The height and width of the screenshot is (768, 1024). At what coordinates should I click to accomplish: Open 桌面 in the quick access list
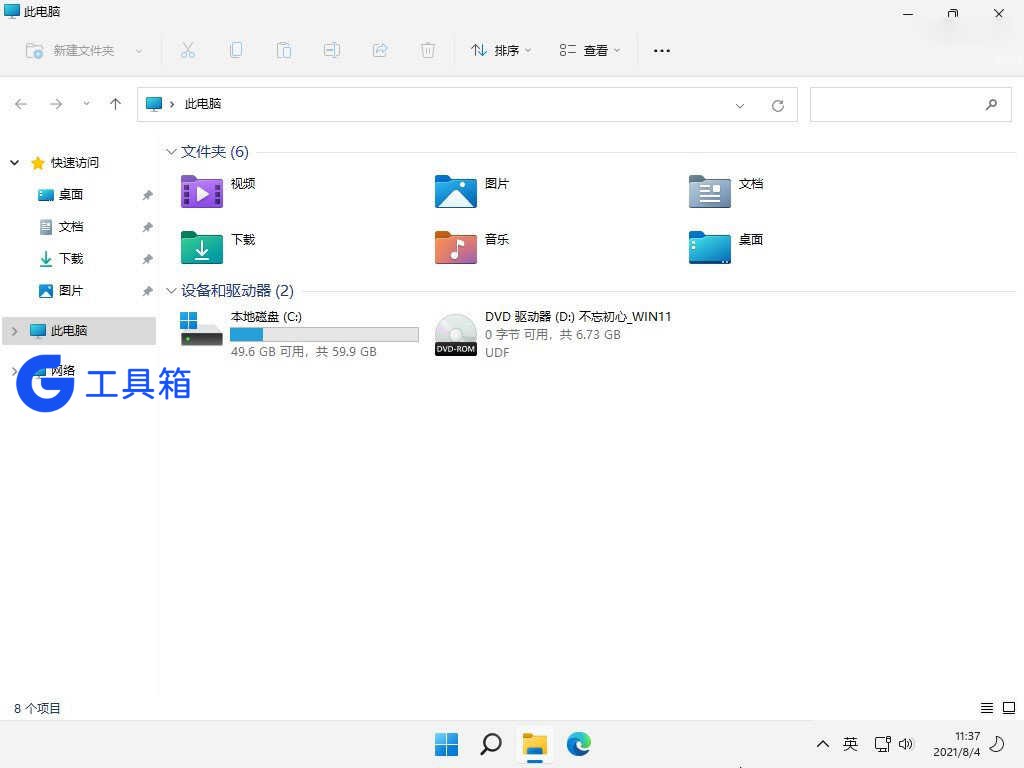71,195
